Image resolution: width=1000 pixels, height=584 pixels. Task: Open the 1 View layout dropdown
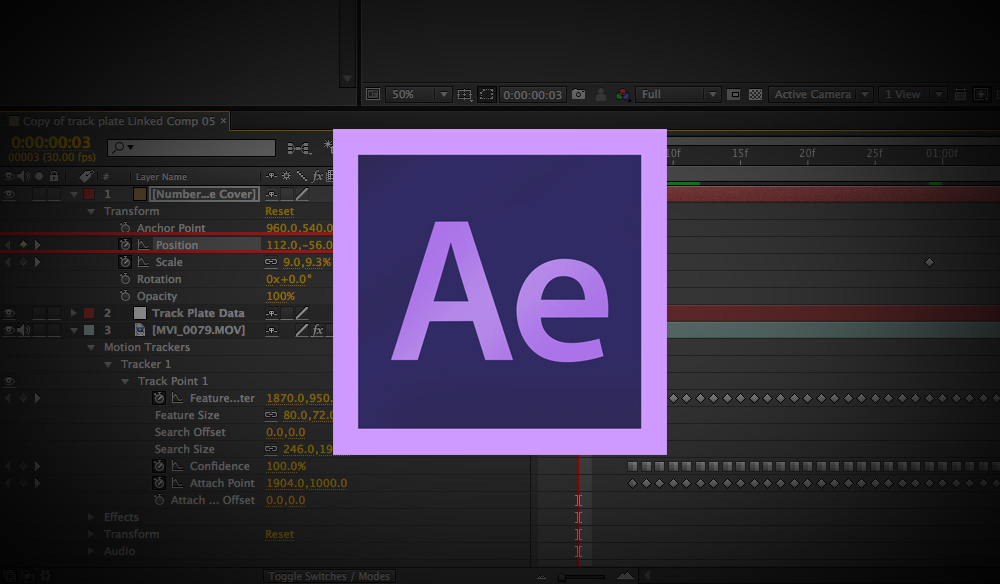pos(912,94)
